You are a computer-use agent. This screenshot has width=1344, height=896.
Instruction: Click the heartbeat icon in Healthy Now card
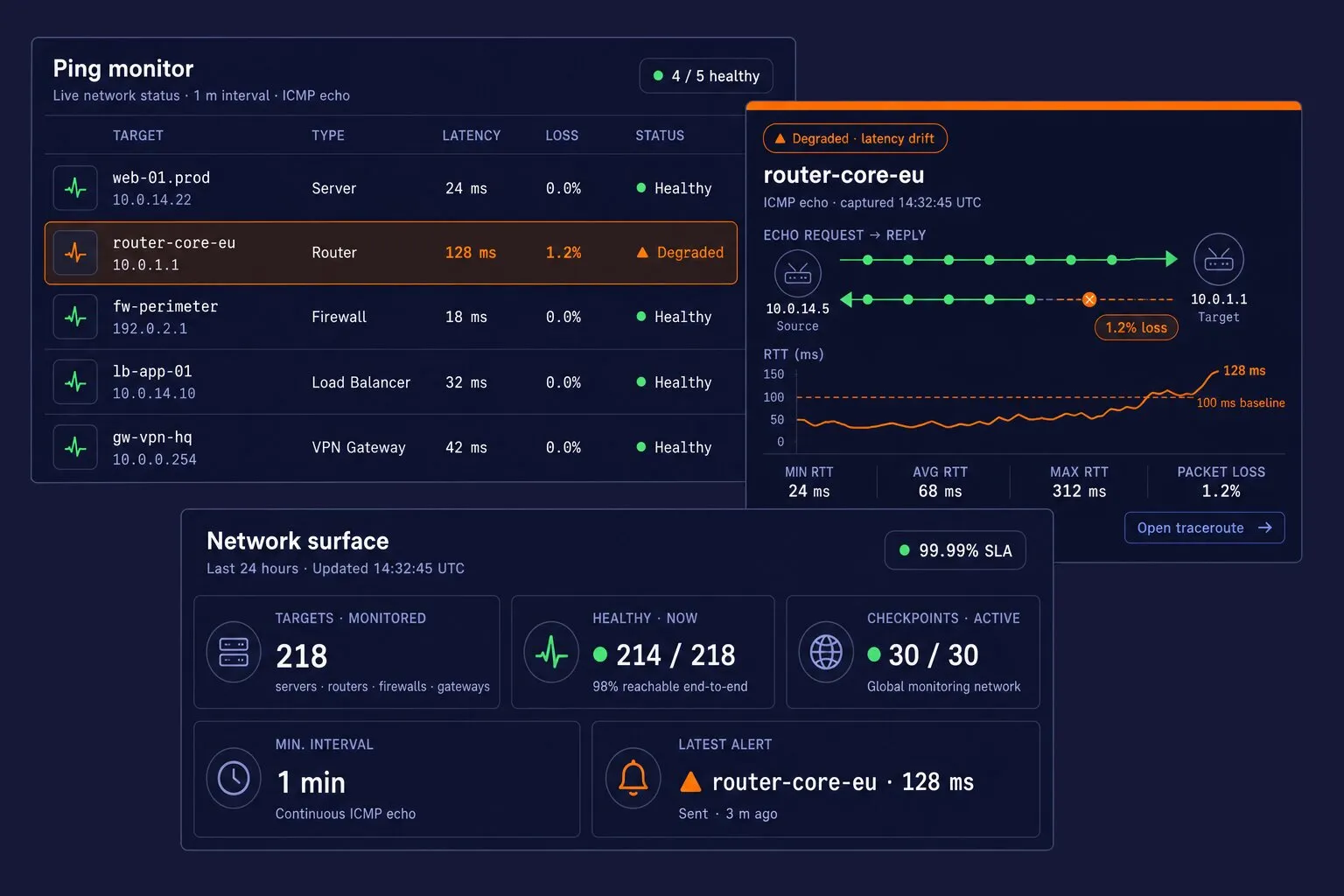551,652
